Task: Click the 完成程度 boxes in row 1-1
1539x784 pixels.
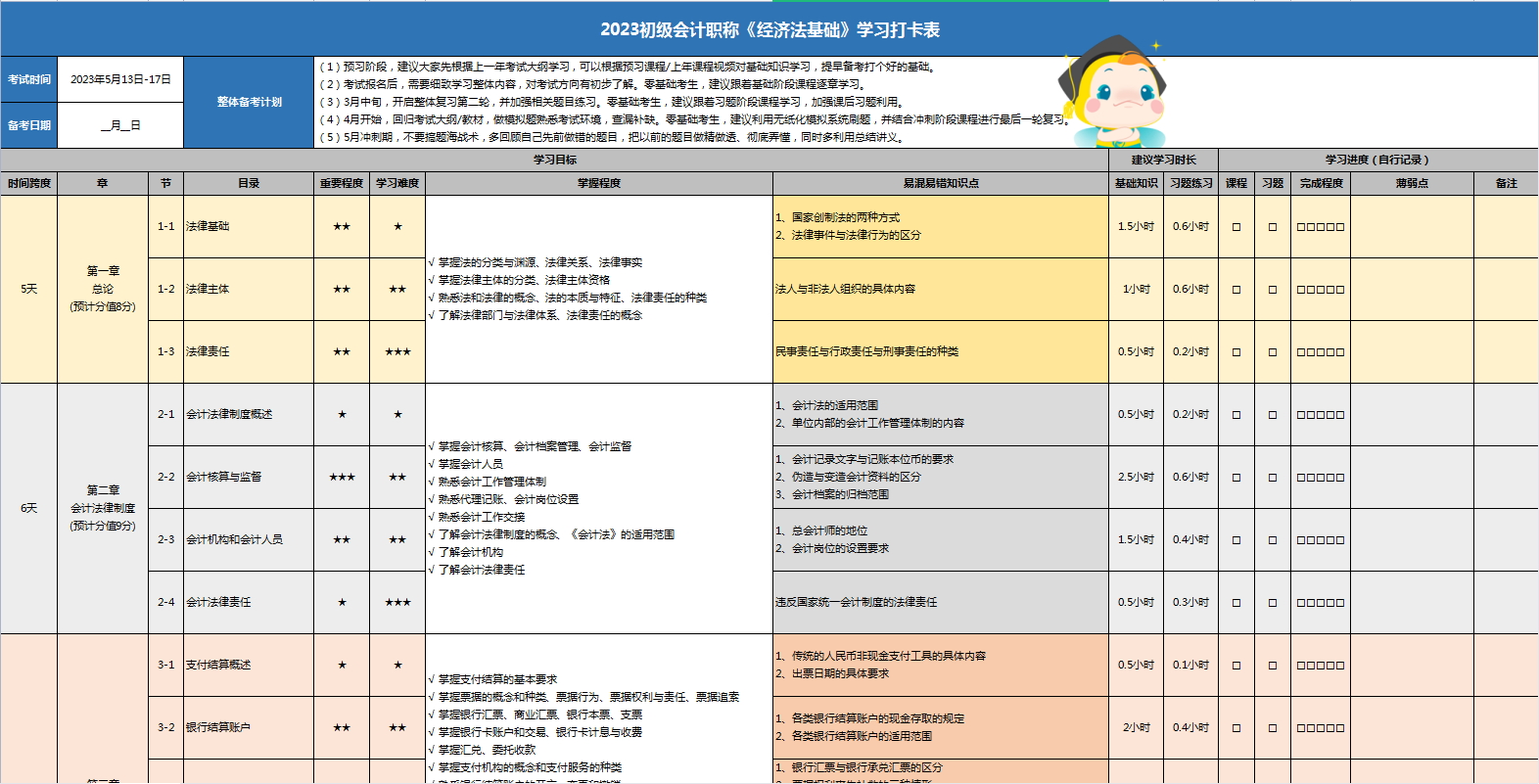Action: tap(1321, 227)
